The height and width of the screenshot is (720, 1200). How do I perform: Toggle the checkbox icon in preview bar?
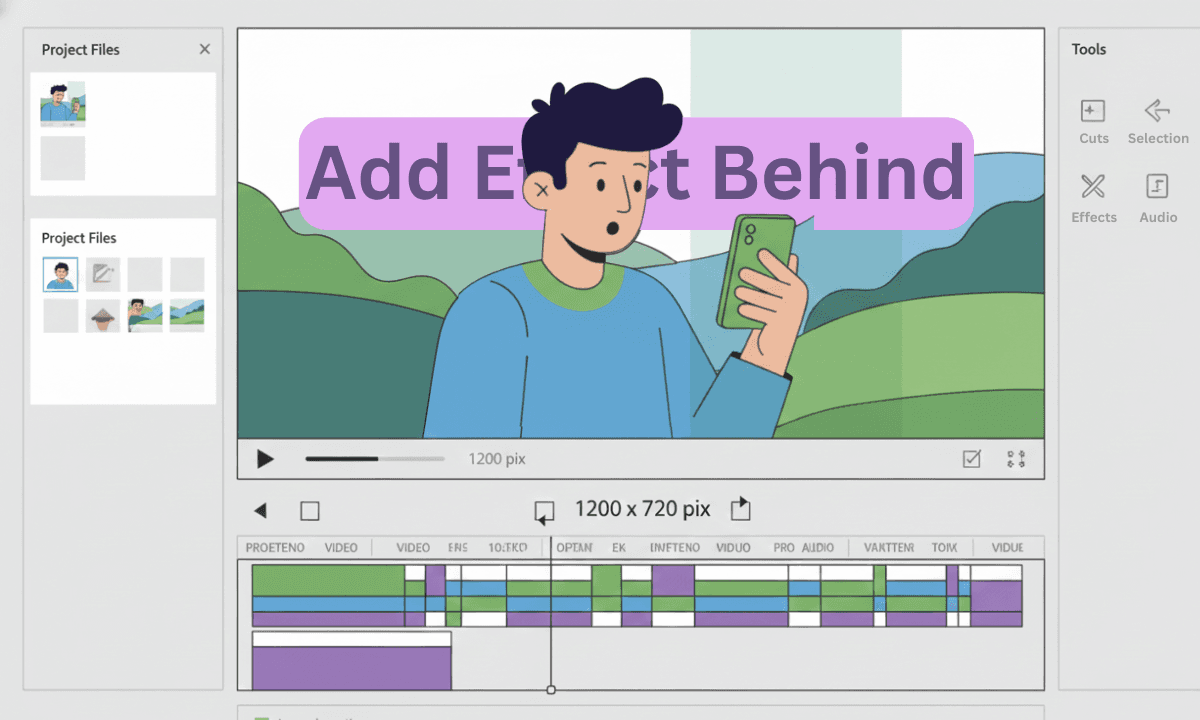(x=971, y=459)
